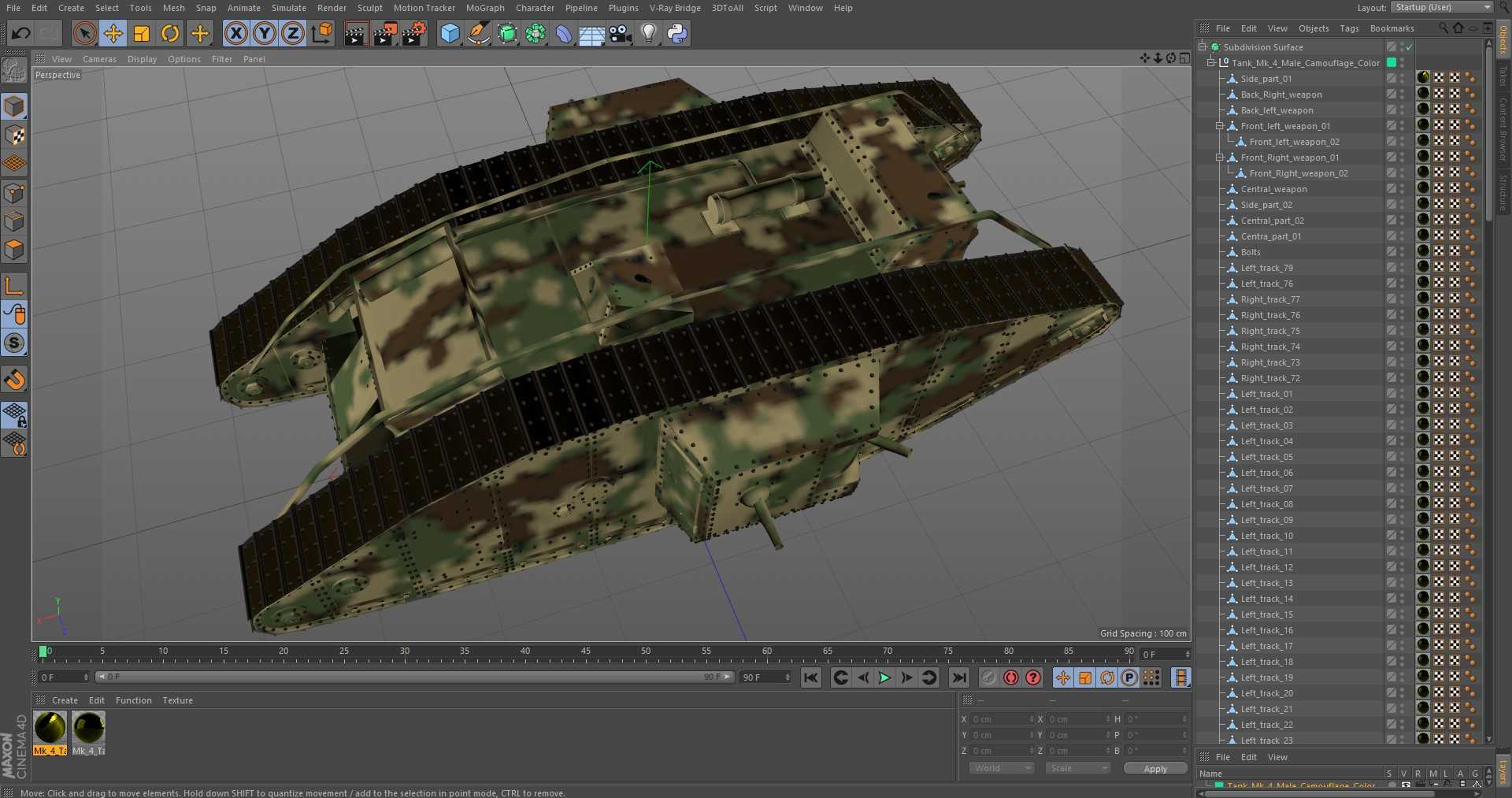Open viewport Cameras menu

click(x=99, y=59)
